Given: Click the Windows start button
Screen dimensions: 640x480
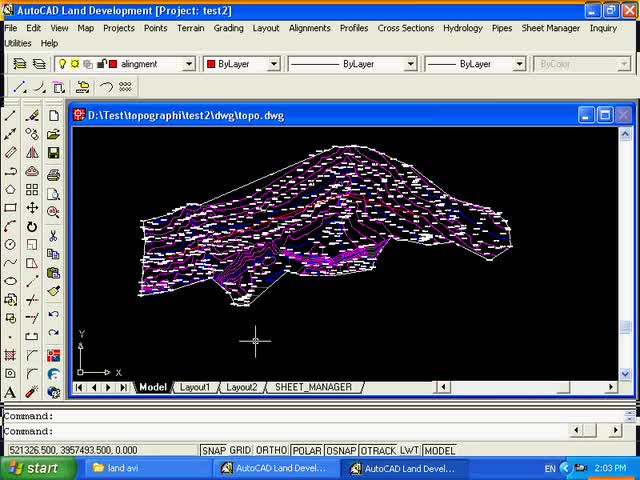Looking at the screenshot, I should [38, 468].
